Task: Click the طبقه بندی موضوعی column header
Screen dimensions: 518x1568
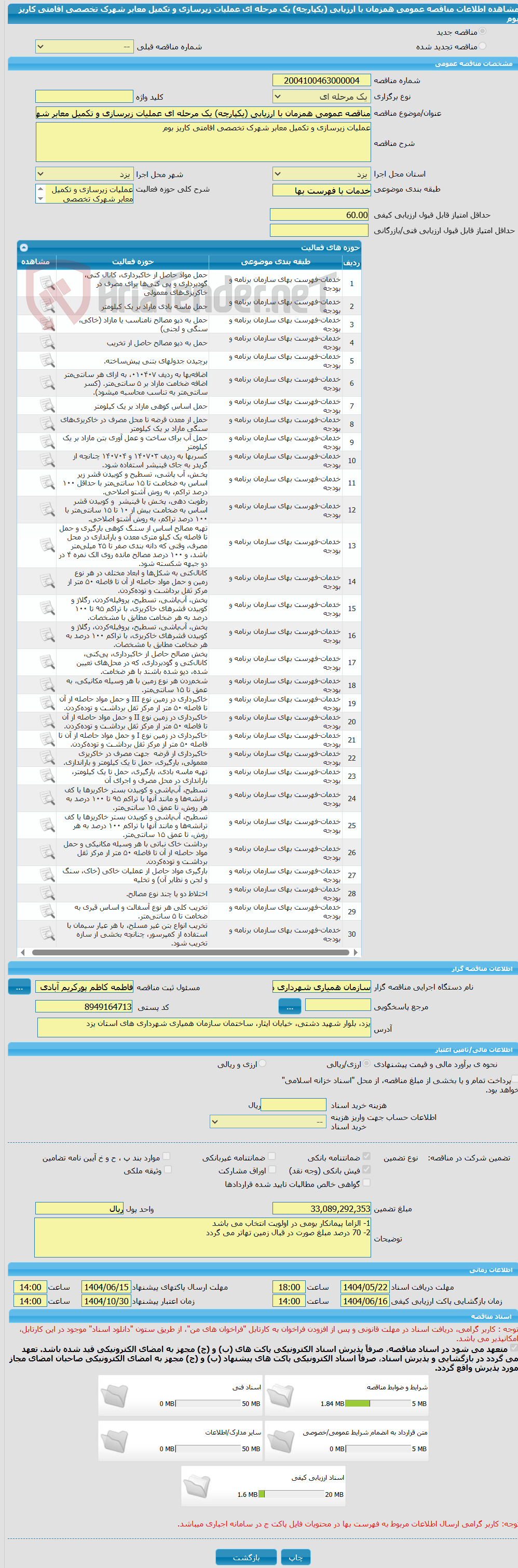Action: coord(276,262)
